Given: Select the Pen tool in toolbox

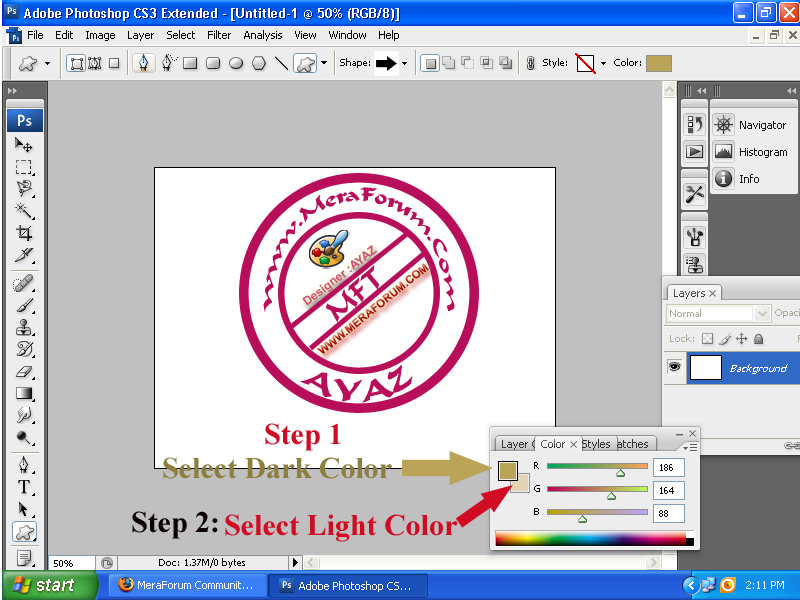Looking at the screenshot, I should point(23,465).
